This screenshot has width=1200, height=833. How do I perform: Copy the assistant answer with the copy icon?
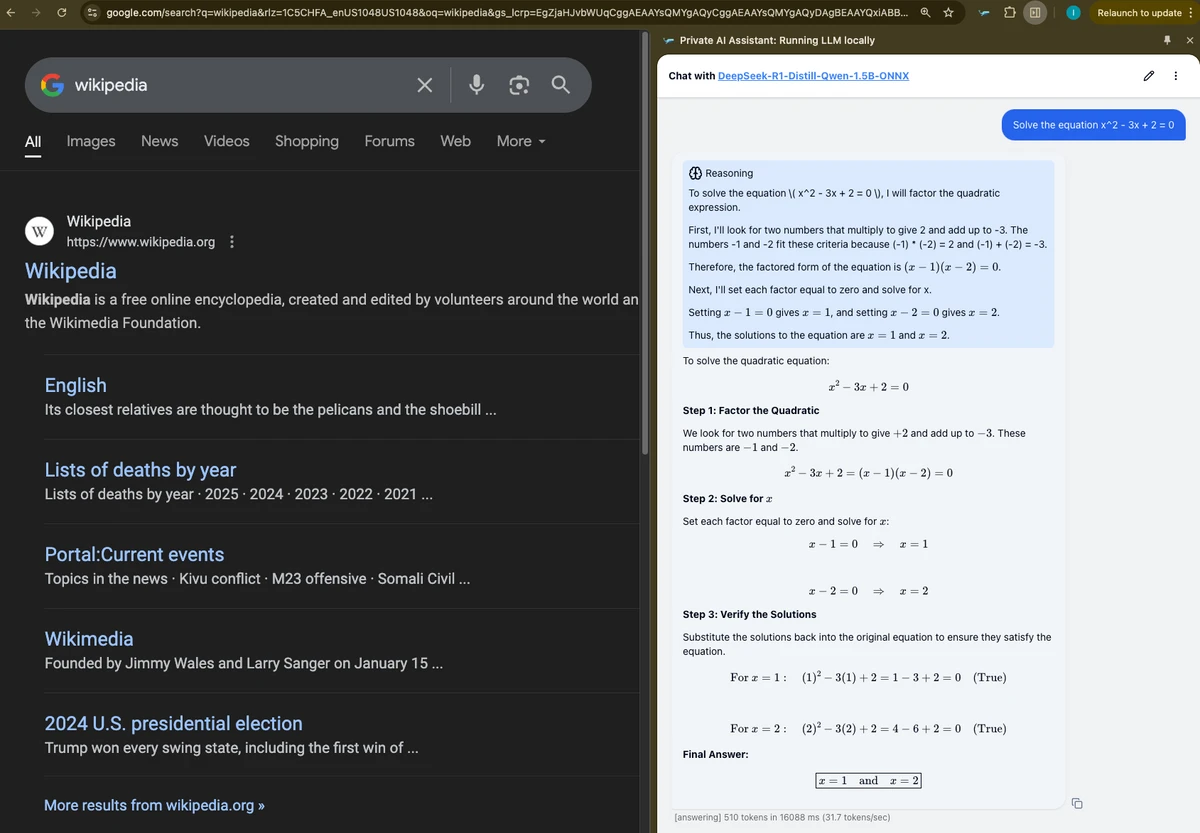(1077, 802)
